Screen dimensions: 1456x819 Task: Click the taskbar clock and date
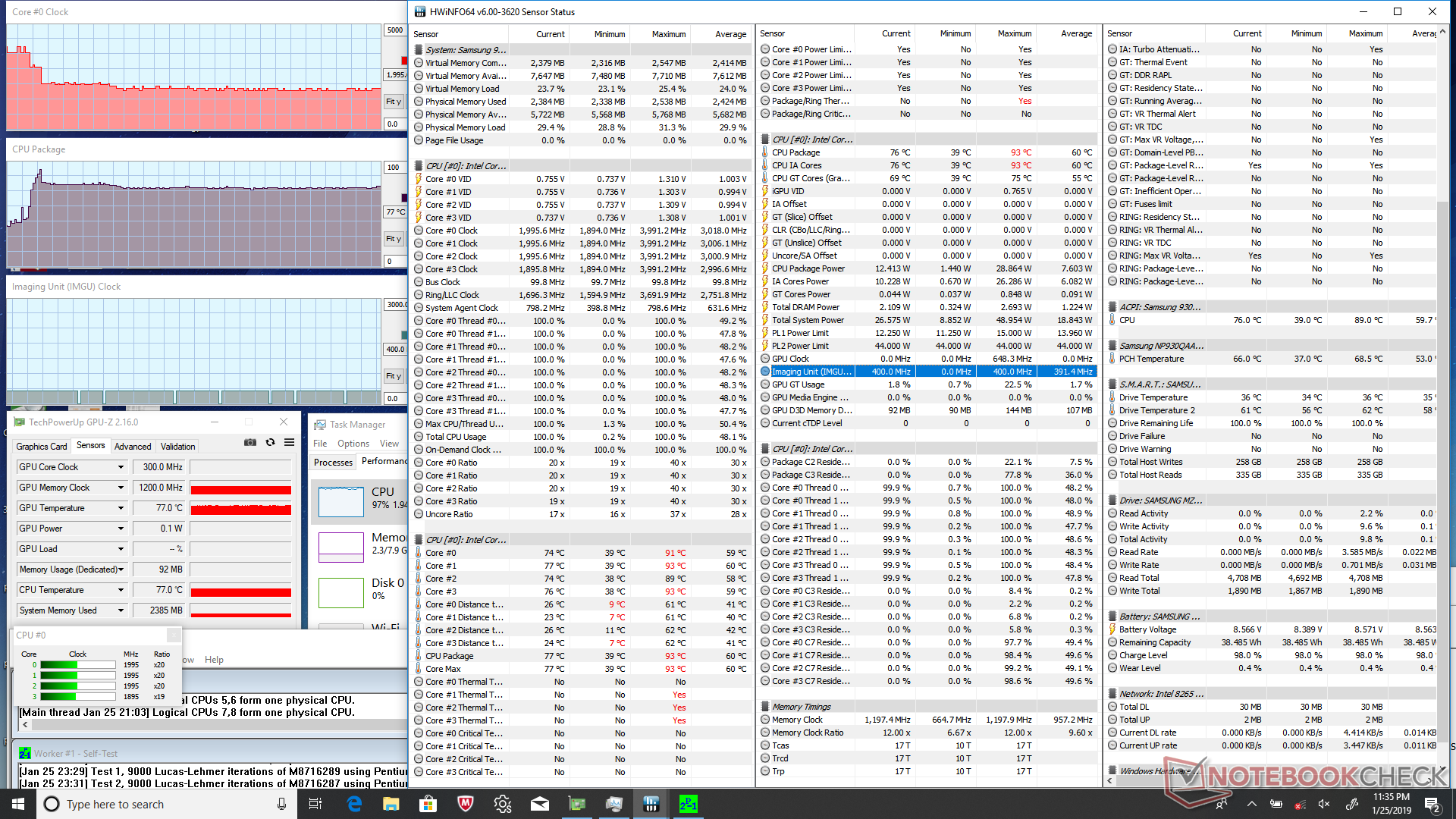[1392, 804]
